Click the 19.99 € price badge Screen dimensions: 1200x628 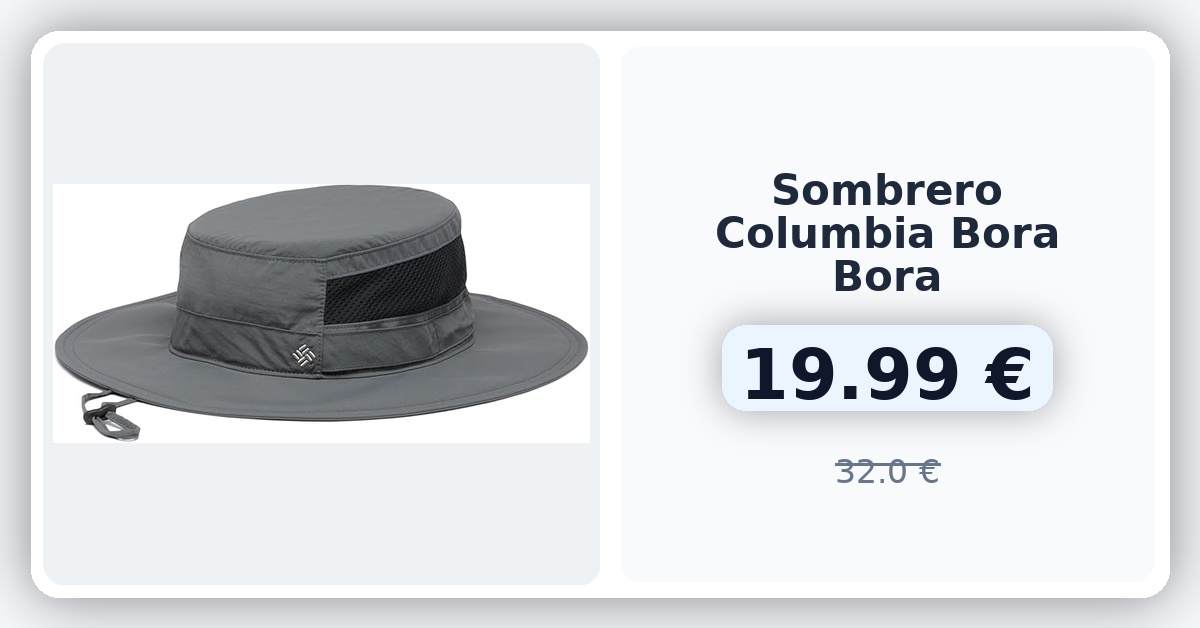[887, 368]
